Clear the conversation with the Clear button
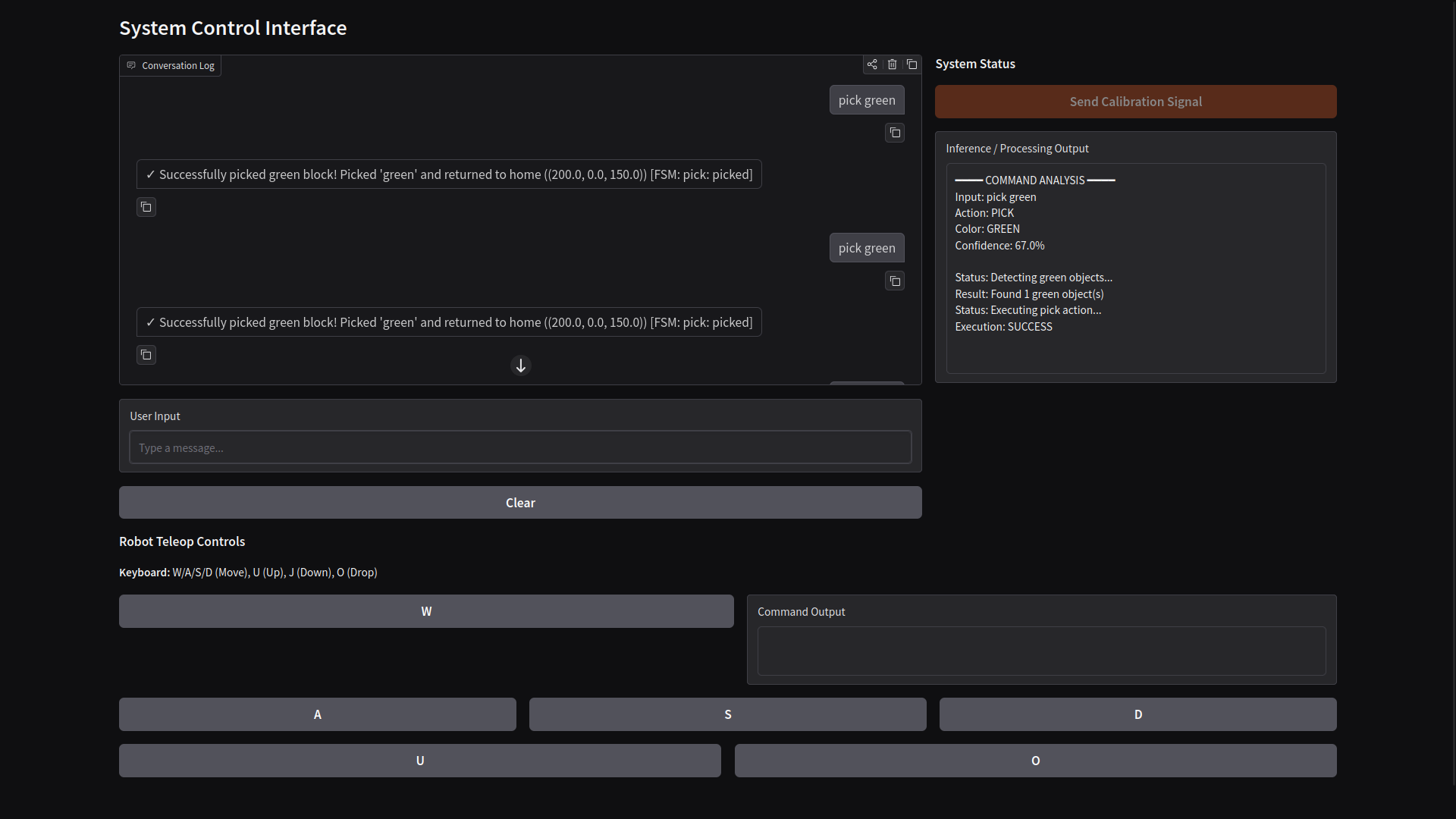The height and width of the screenshot is (819, 1456). [x=520, y=502]
